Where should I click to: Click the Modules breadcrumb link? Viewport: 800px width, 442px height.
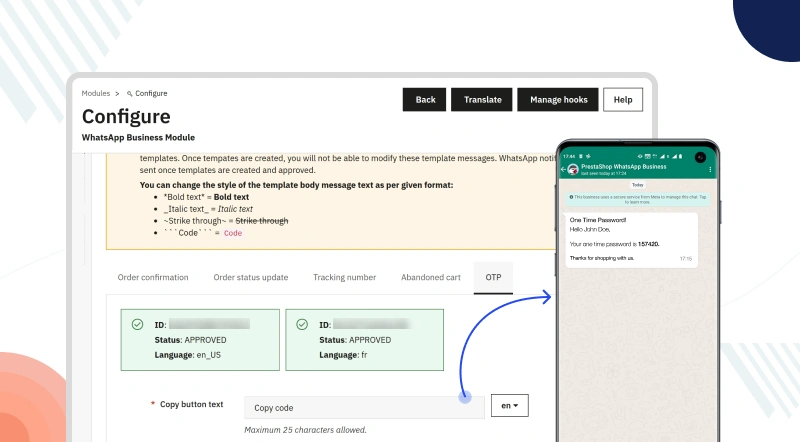click(96, 93)
